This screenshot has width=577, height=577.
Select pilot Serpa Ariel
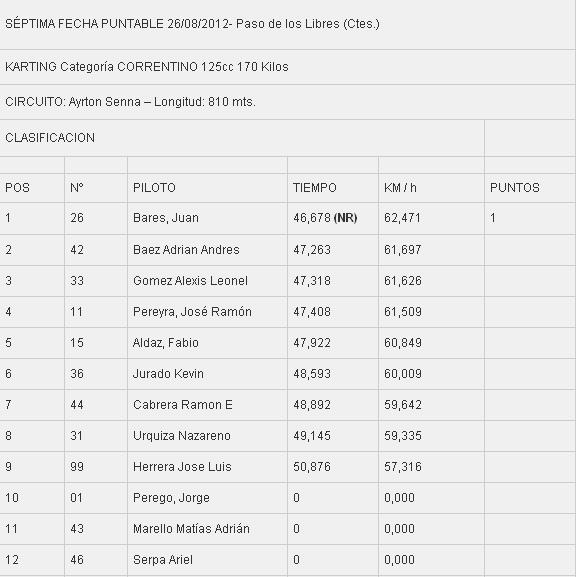click(163, 560)
